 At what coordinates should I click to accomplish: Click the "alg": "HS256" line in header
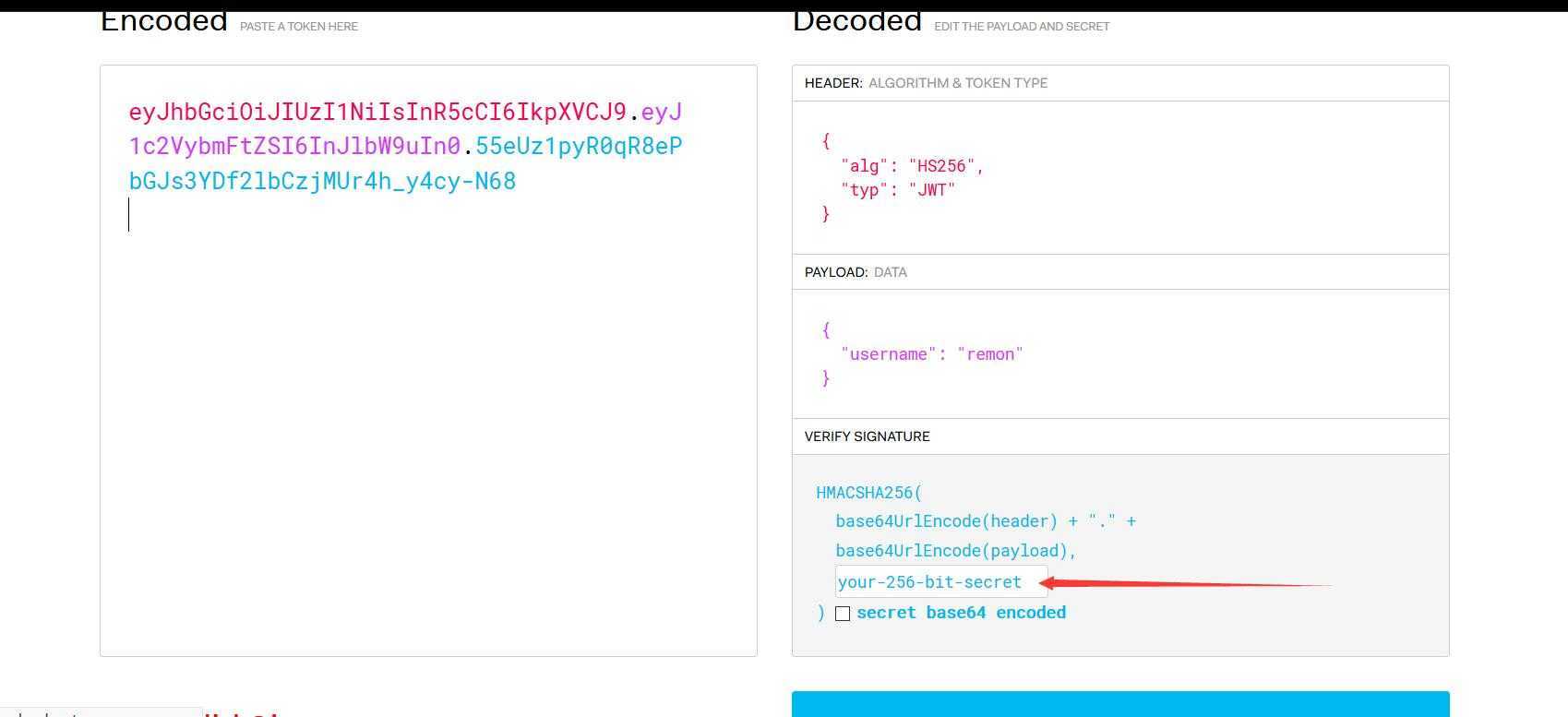pos(912,166)
